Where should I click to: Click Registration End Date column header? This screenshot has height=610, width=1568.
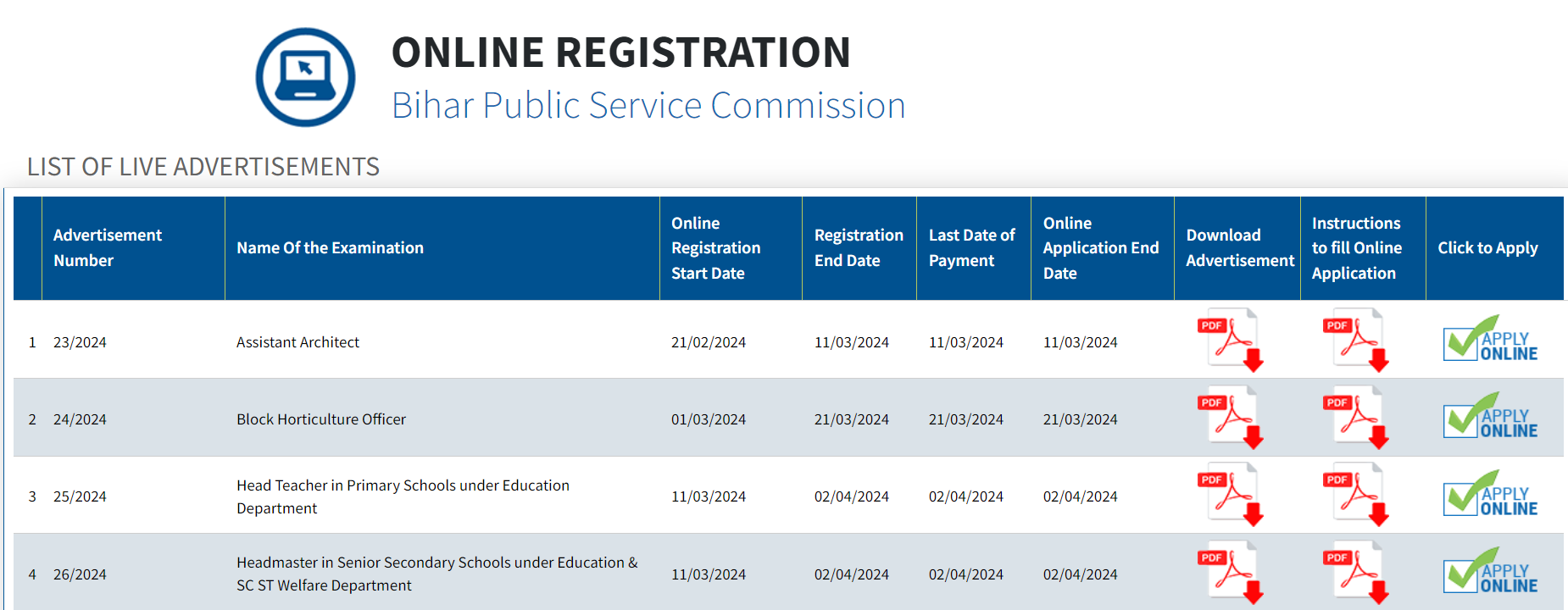click(x=859, y=247)
